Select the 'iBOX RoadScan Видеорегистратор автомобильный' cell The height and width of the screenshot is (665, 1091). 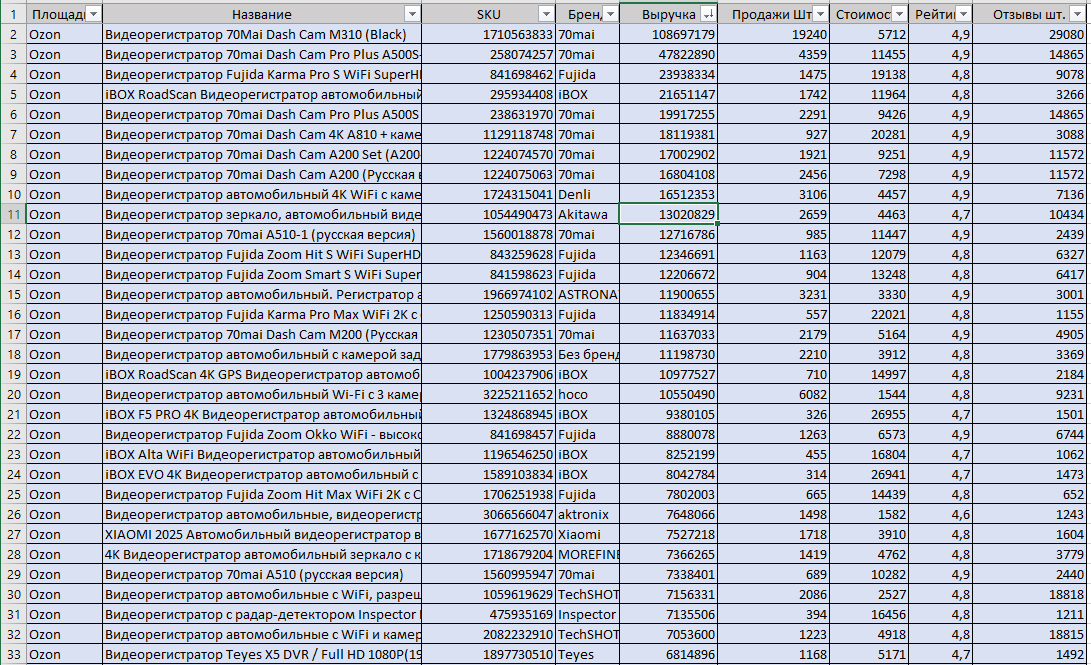click(x=262, y=95)
